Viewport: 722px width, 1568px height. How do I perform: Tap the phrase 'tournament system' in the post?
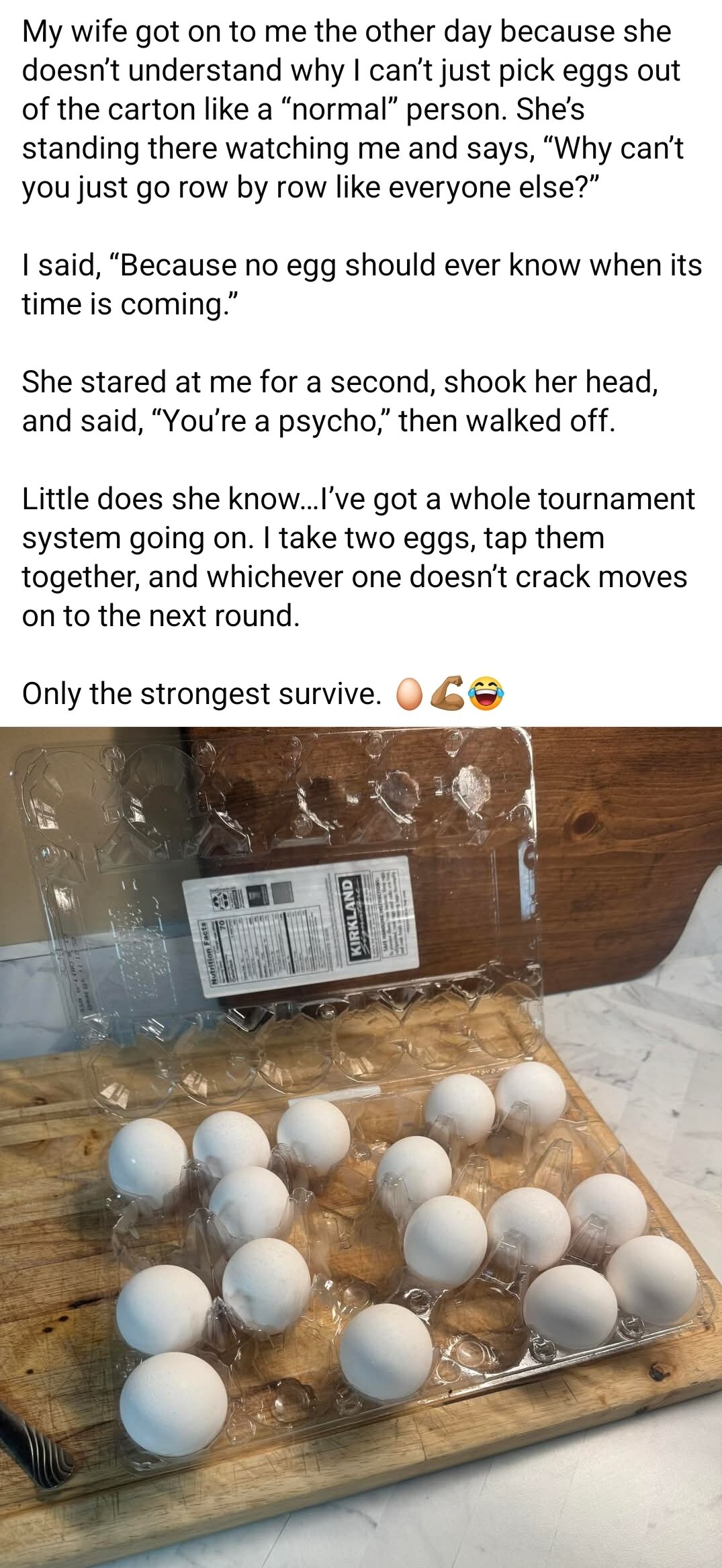[359, 519]
